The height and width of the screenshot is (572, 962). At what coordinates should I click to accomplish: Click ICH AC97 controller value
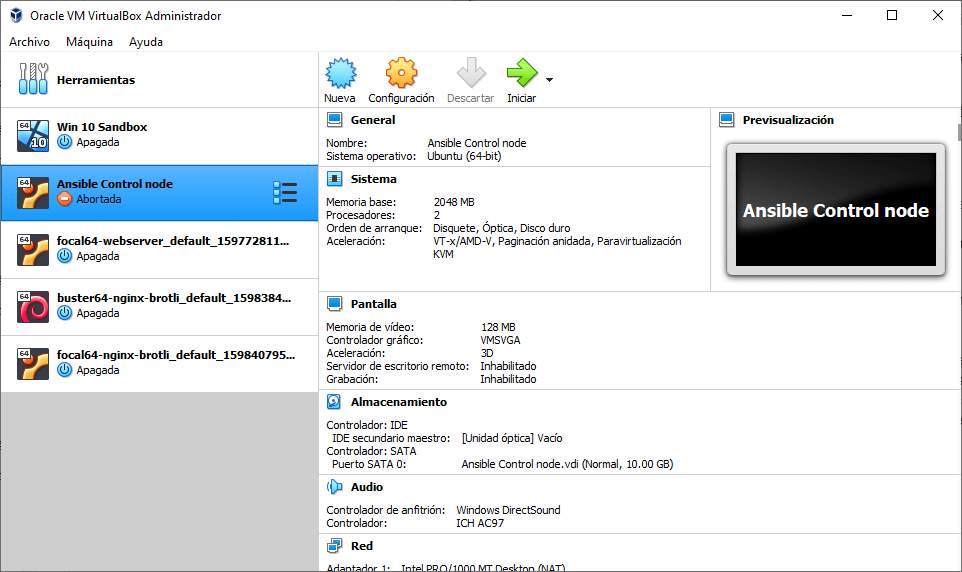[x=480, y=523]
